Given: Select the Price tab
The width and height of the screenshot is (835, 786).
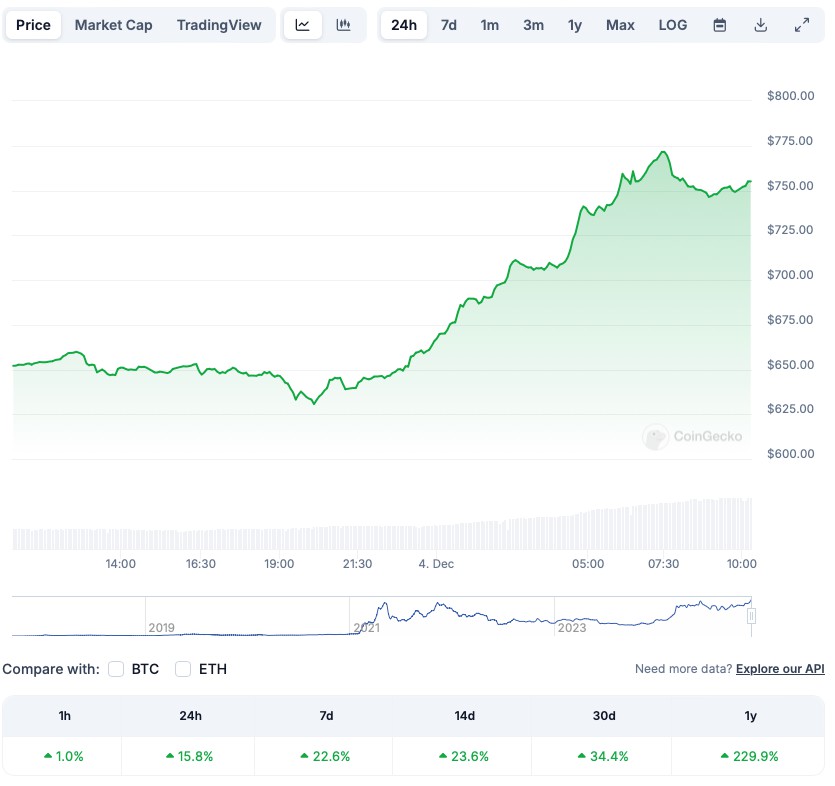Looking at the screenshot, I should [33, 25].
